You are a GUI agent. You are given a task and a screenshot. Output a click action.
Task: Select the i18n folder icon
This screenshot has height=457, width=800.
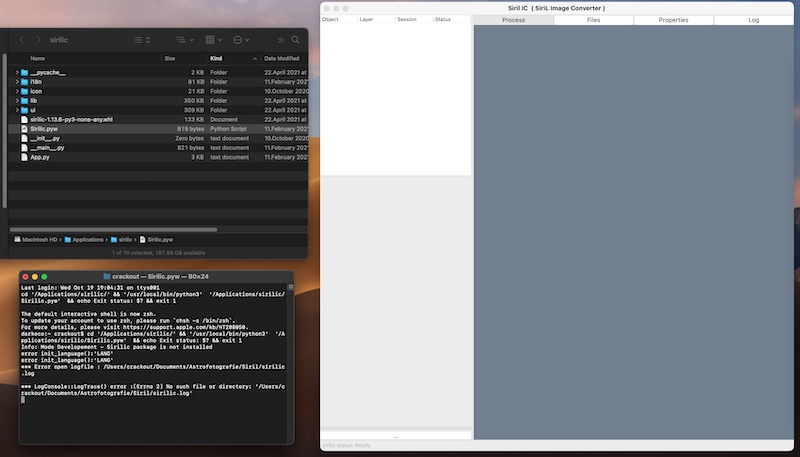(24, 82)
